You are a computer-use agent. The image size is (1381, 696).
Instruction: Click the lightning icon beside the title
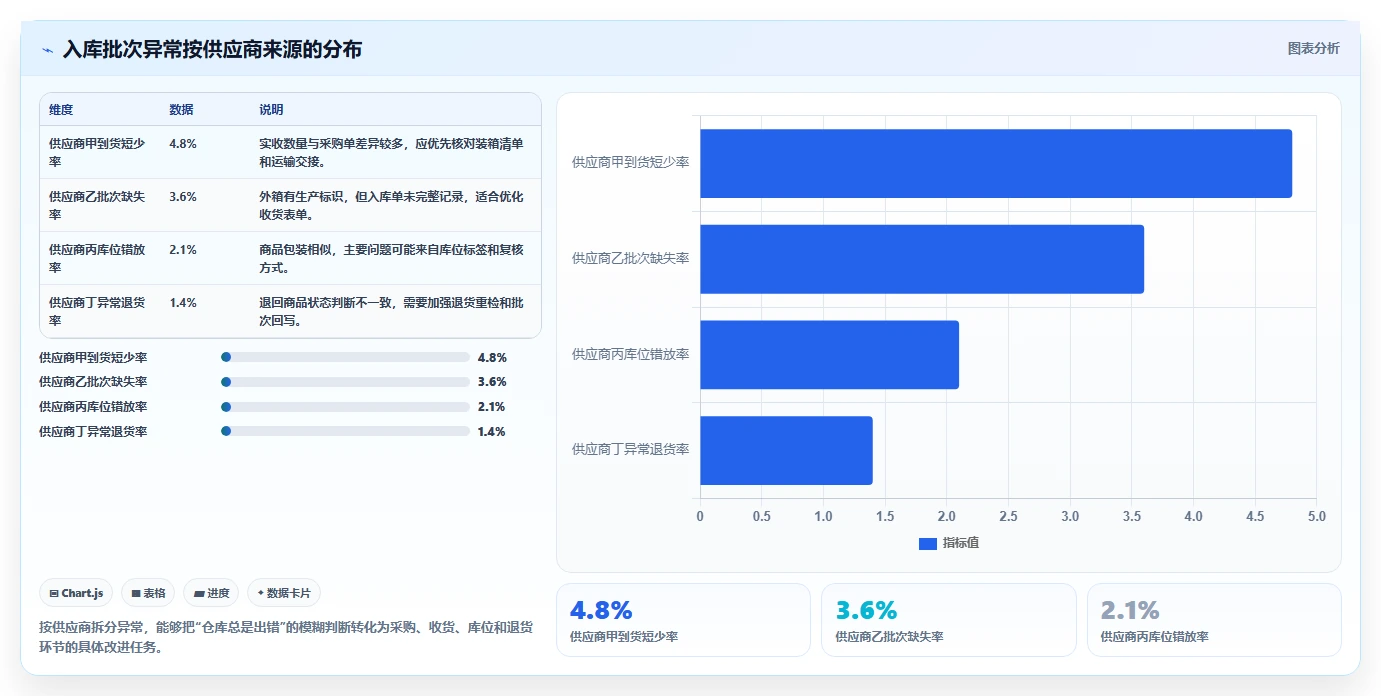tap(48, 50)
